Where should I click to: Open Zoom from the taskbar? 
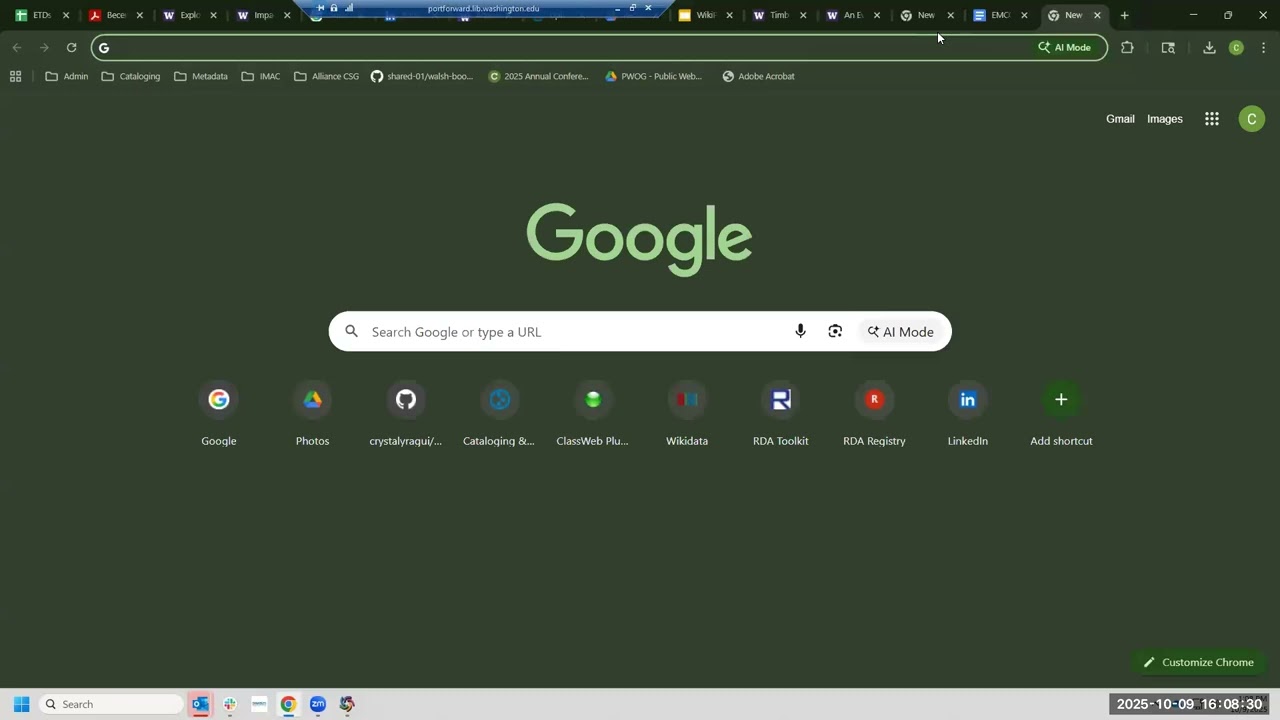(317, 704)
